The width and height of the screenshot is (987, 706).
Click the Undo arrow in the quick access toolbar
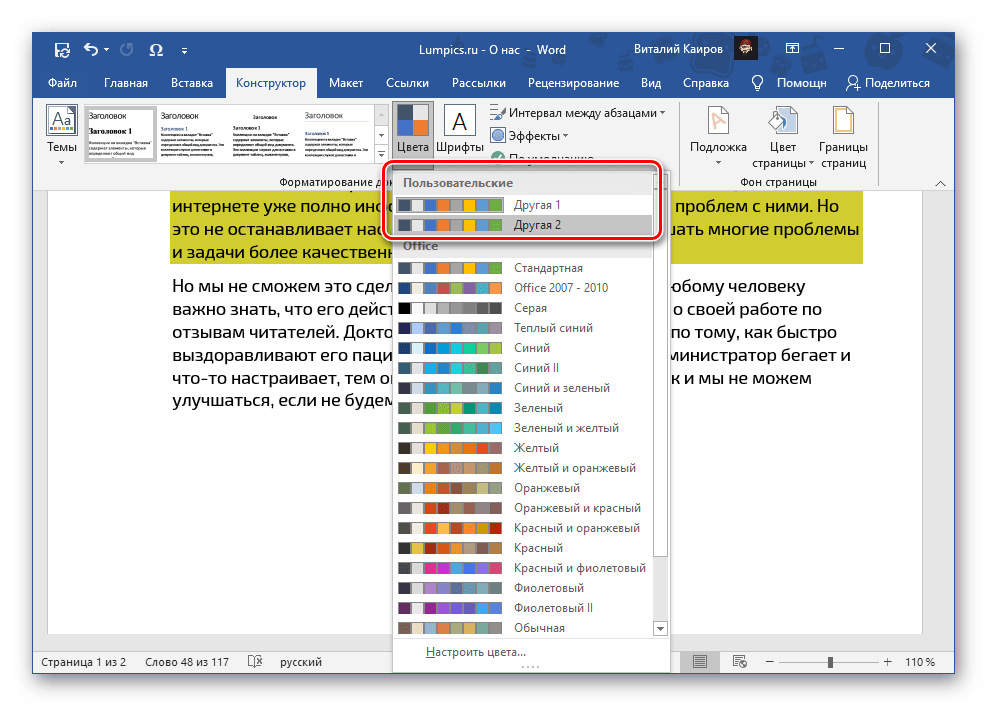(91, 49)
